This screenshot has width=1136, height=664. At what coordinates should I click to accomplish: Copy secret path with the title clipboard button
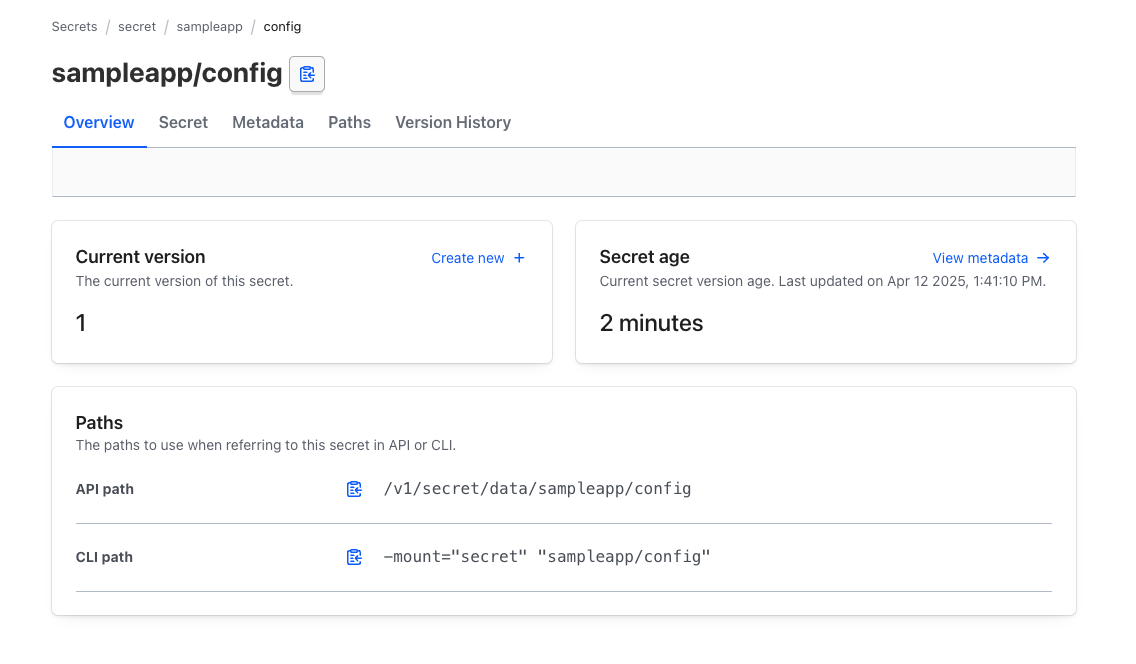pyautogui.click(x=307, y=74)
